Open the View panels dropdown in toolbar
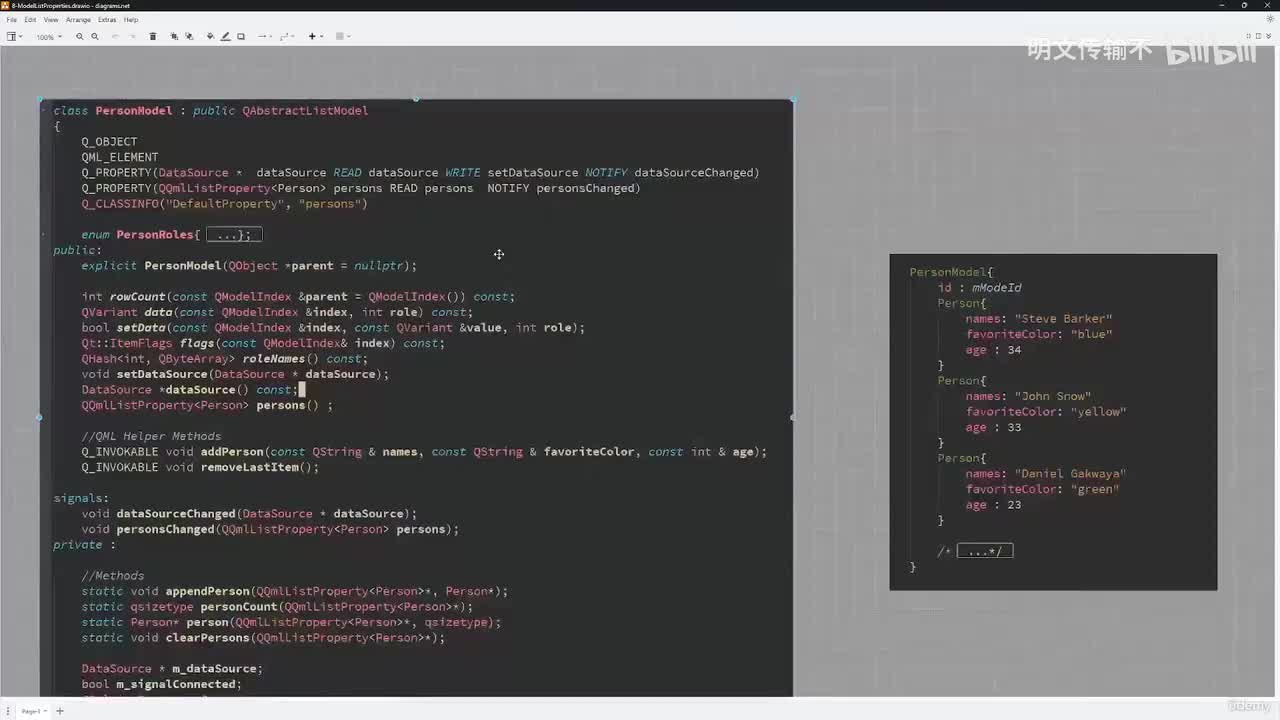 14,37
